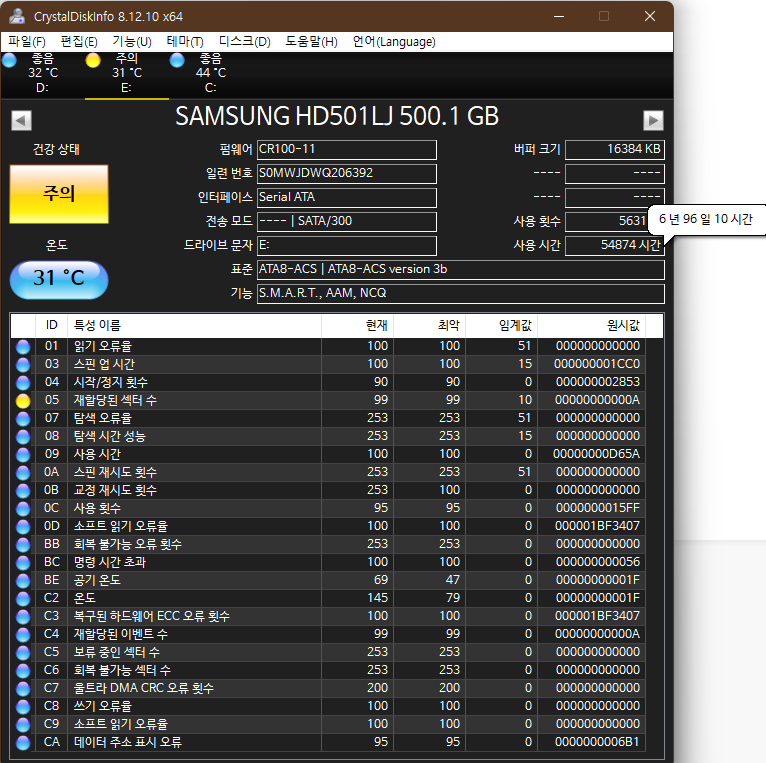The height and width of the screenshot is (763, 766).
Task: Open the 파일(F) menu
Action: (27, 42)
